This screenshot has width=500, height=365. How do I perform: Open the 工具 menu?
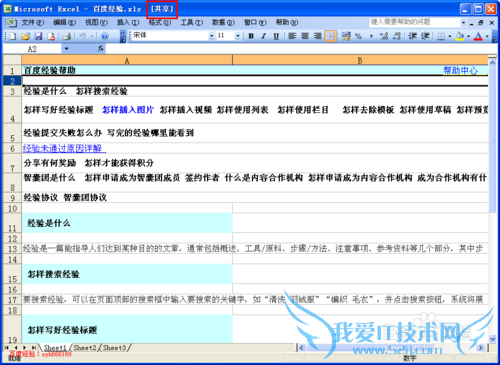click(191, 23)
